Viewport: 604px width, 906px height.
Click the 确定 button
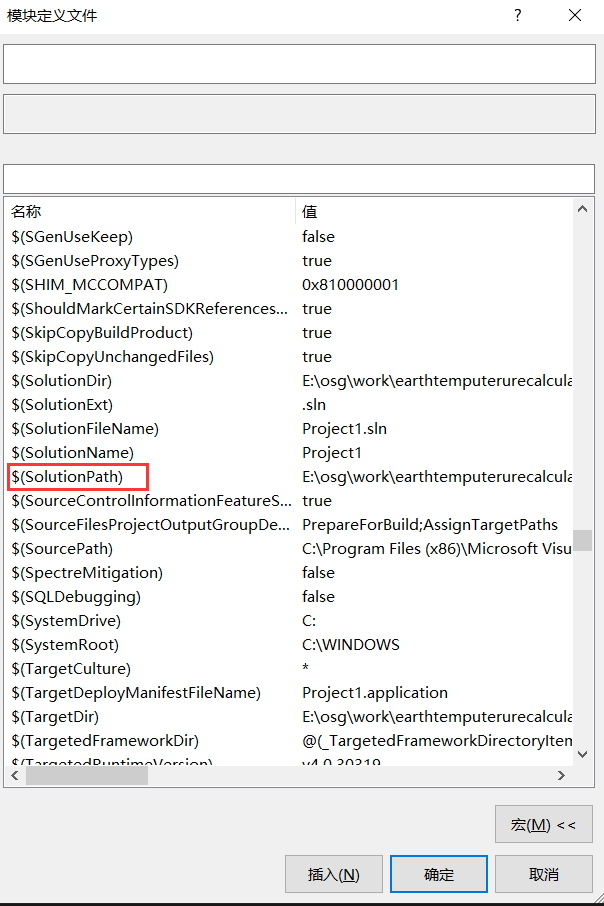coord(438,873)
